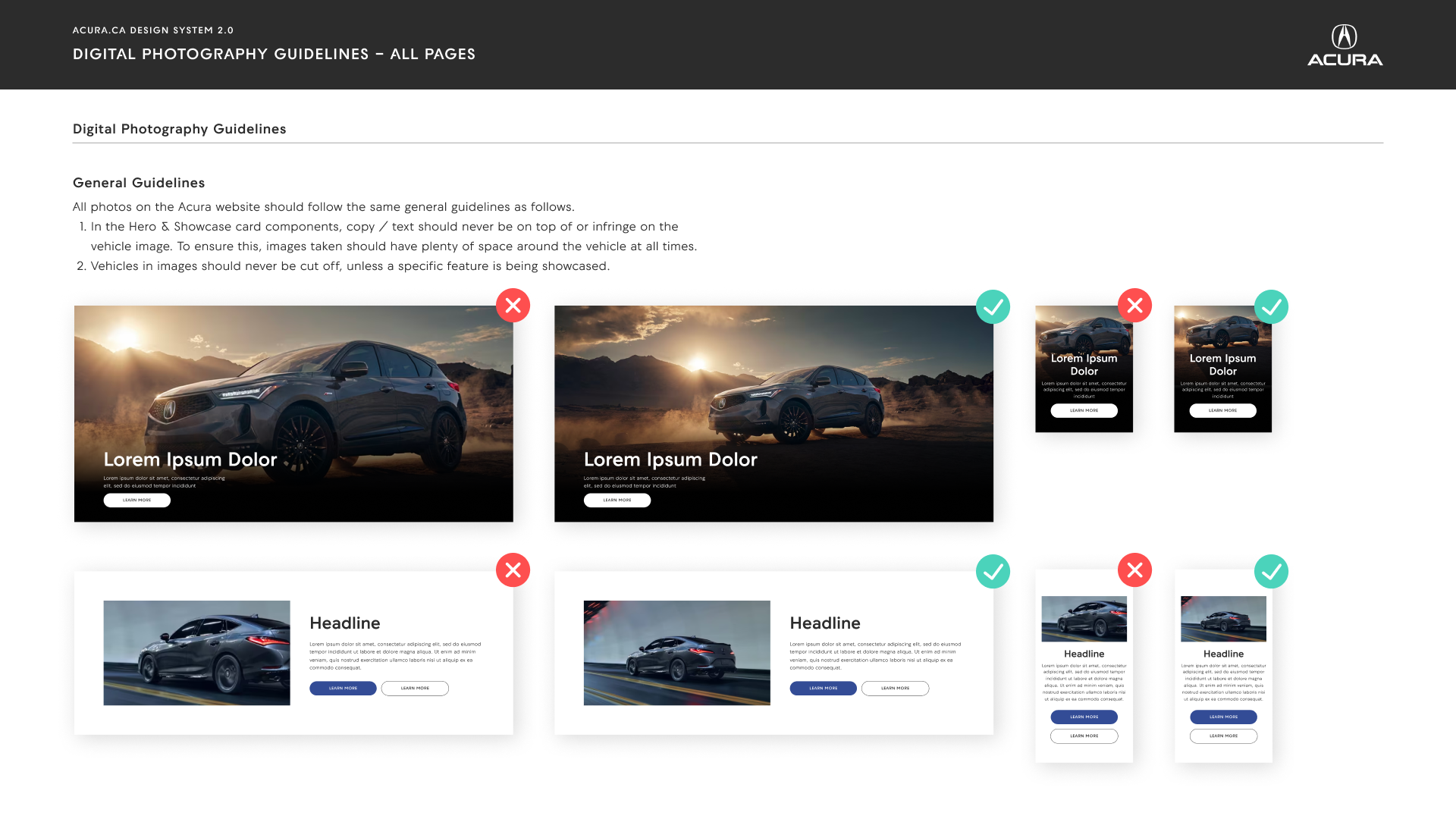
Task: Click distant SUV in correct desktop hero image
Action: pos(796,404)
